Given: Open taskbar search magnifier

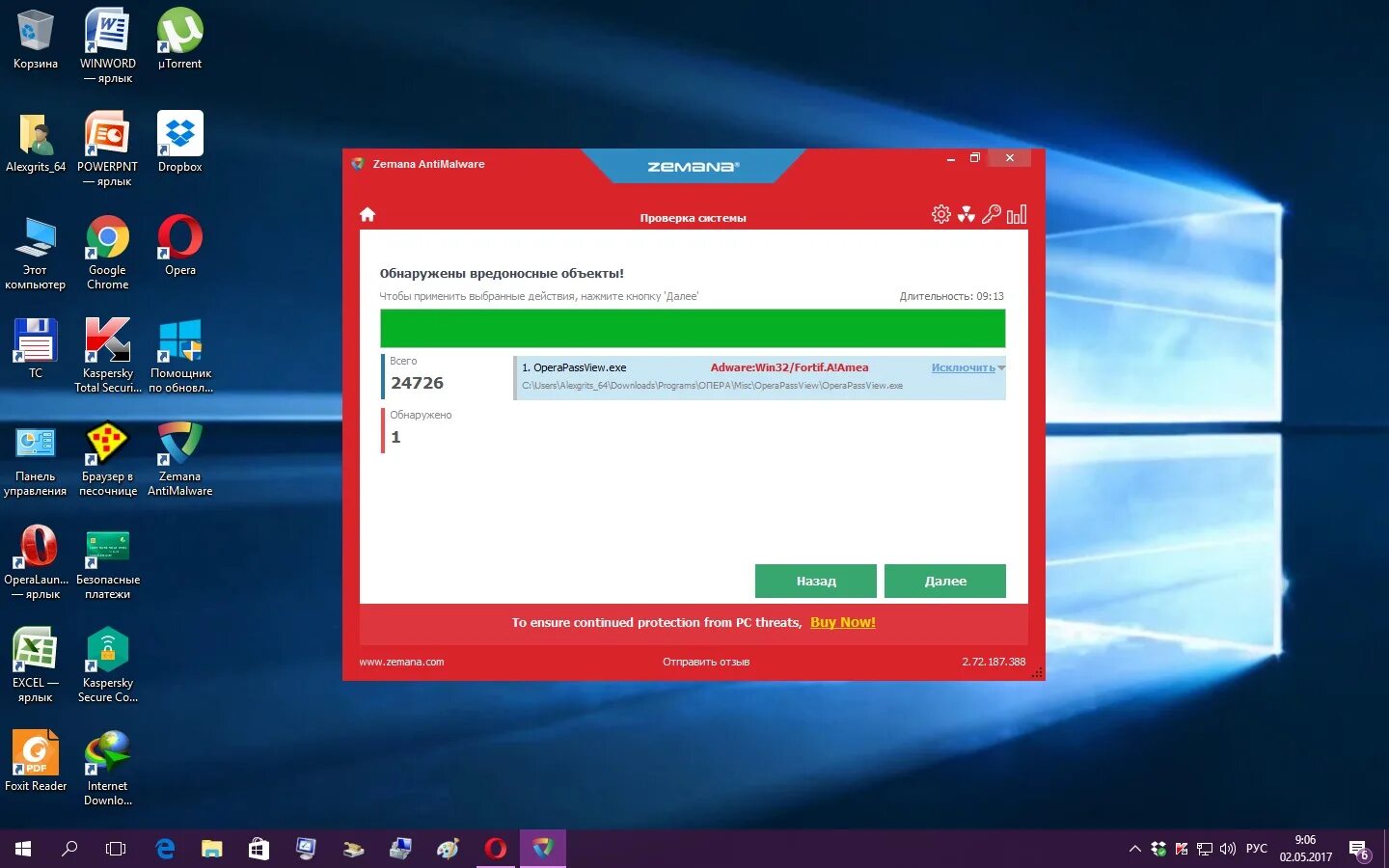Looking at the screenshot, I should click(x=69, y=849).
